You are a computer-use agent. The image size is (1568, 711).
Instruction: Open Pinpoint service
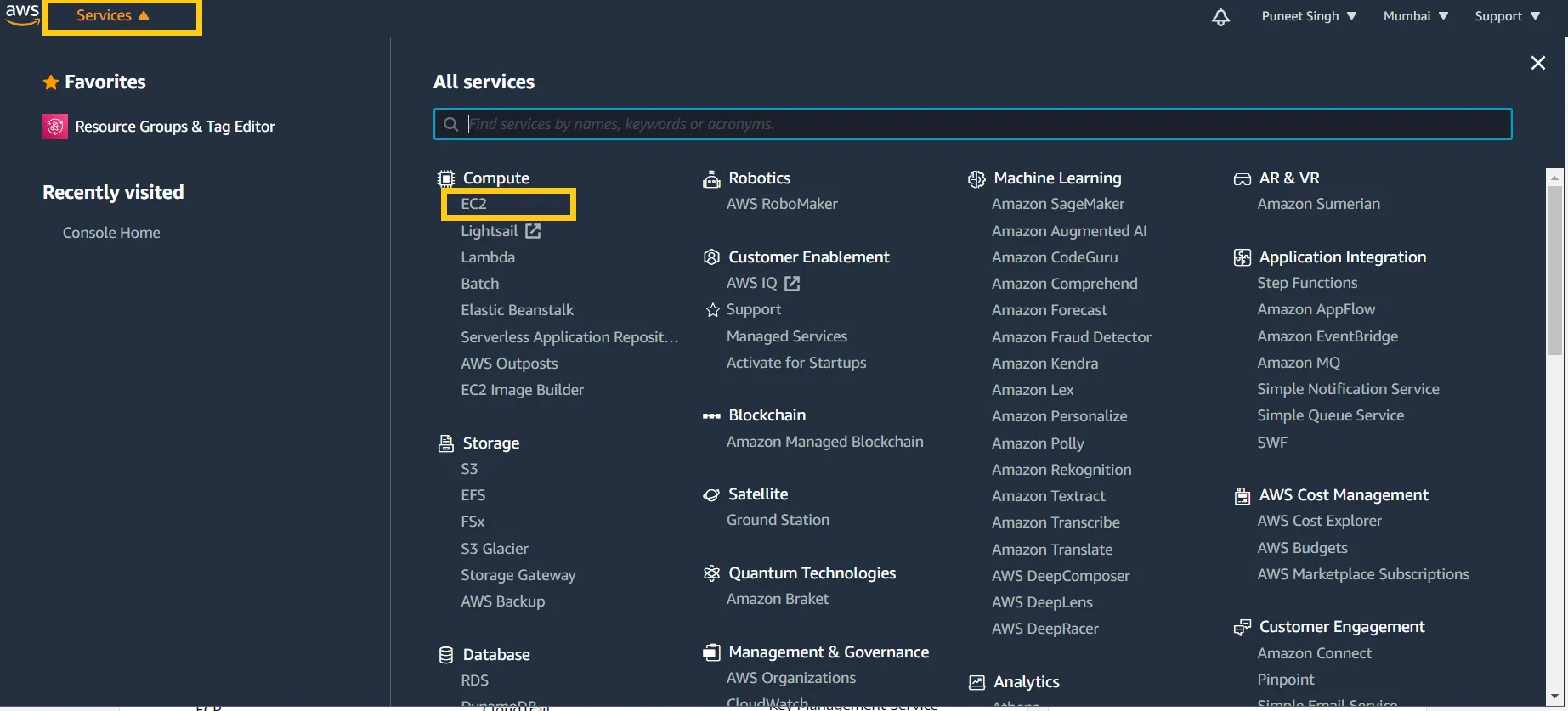click(1285, 680)
